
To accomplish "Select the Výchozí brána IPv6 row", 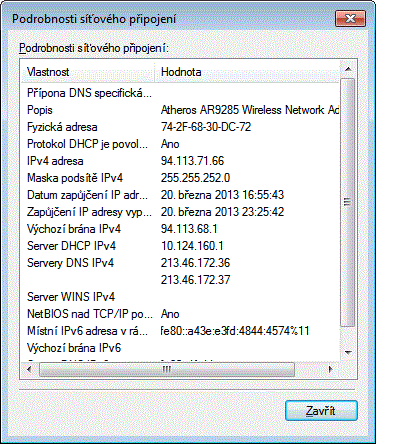I will pyautogui.click(x=180, y=348).
